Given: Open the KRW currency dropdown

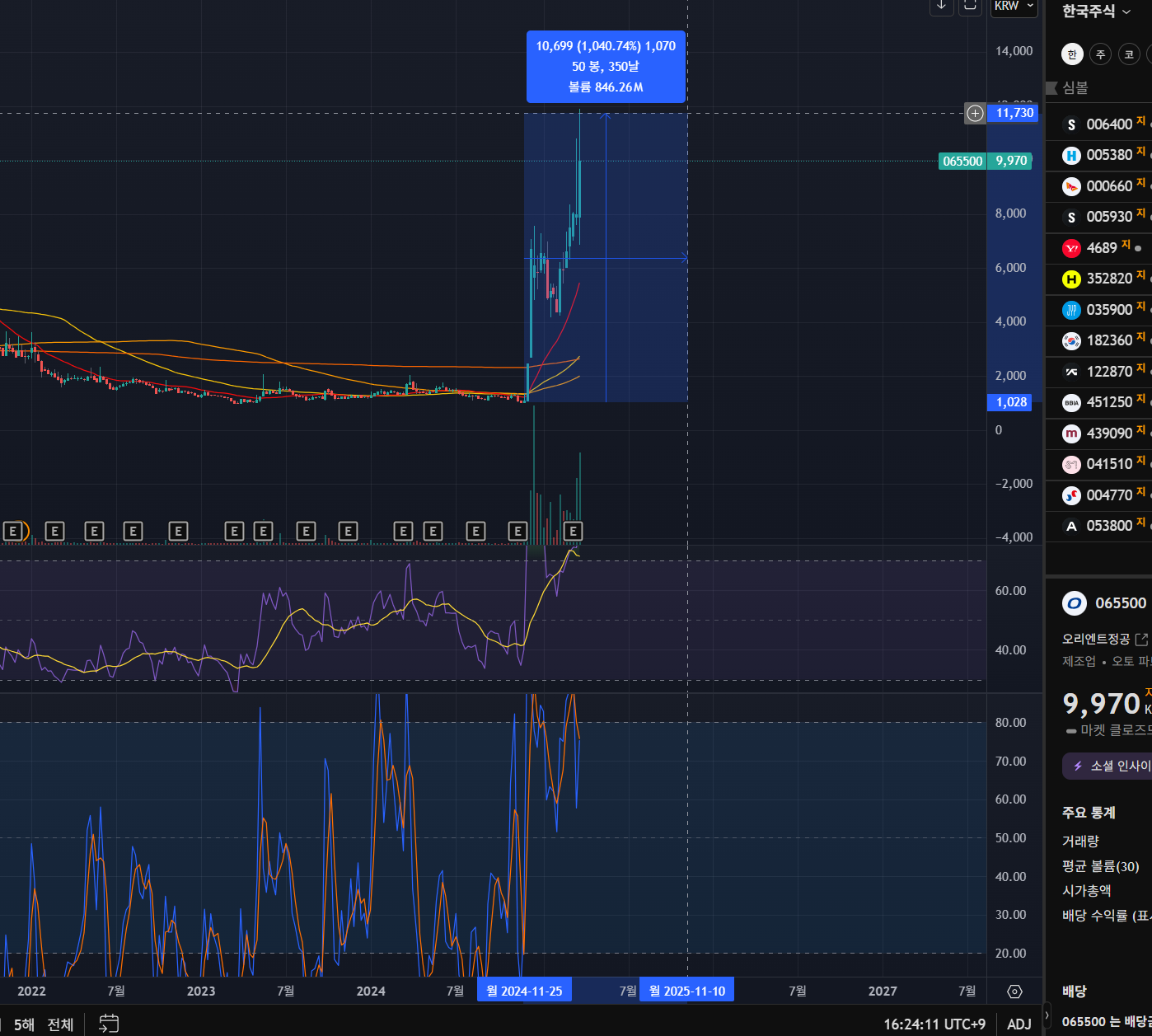Looking at the screenshot, I should click(1013, 7).
